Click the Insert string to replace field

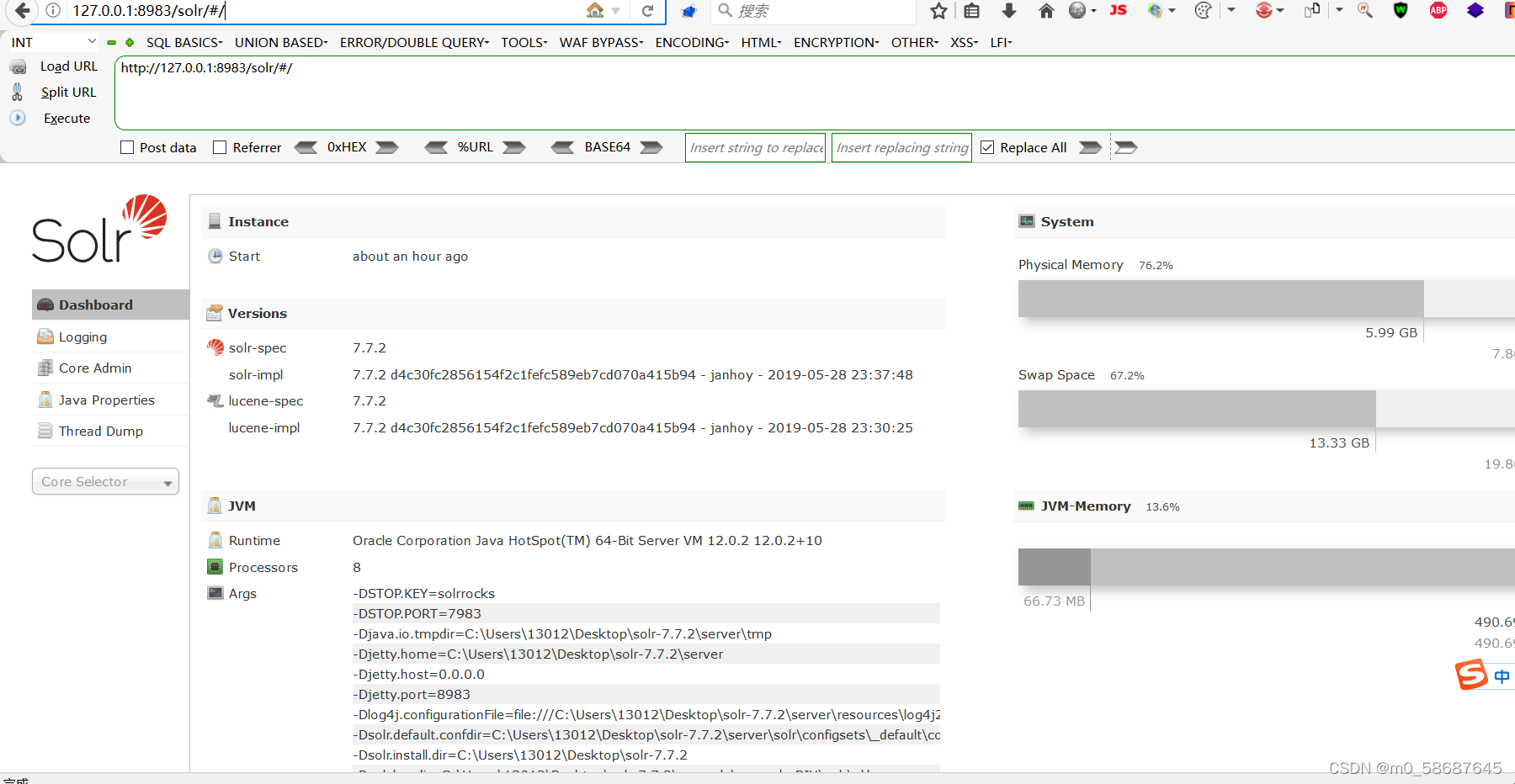click(756, 147)
